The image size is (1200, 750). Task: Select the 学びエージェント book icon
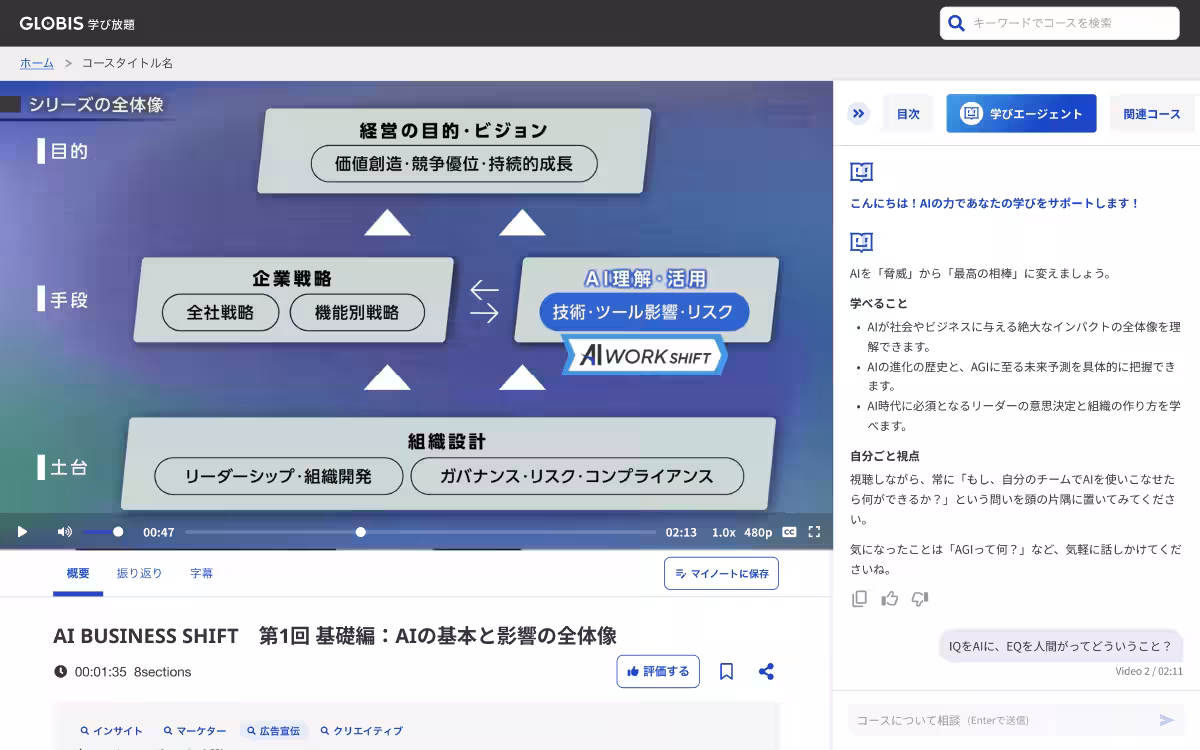pos(969,113)
